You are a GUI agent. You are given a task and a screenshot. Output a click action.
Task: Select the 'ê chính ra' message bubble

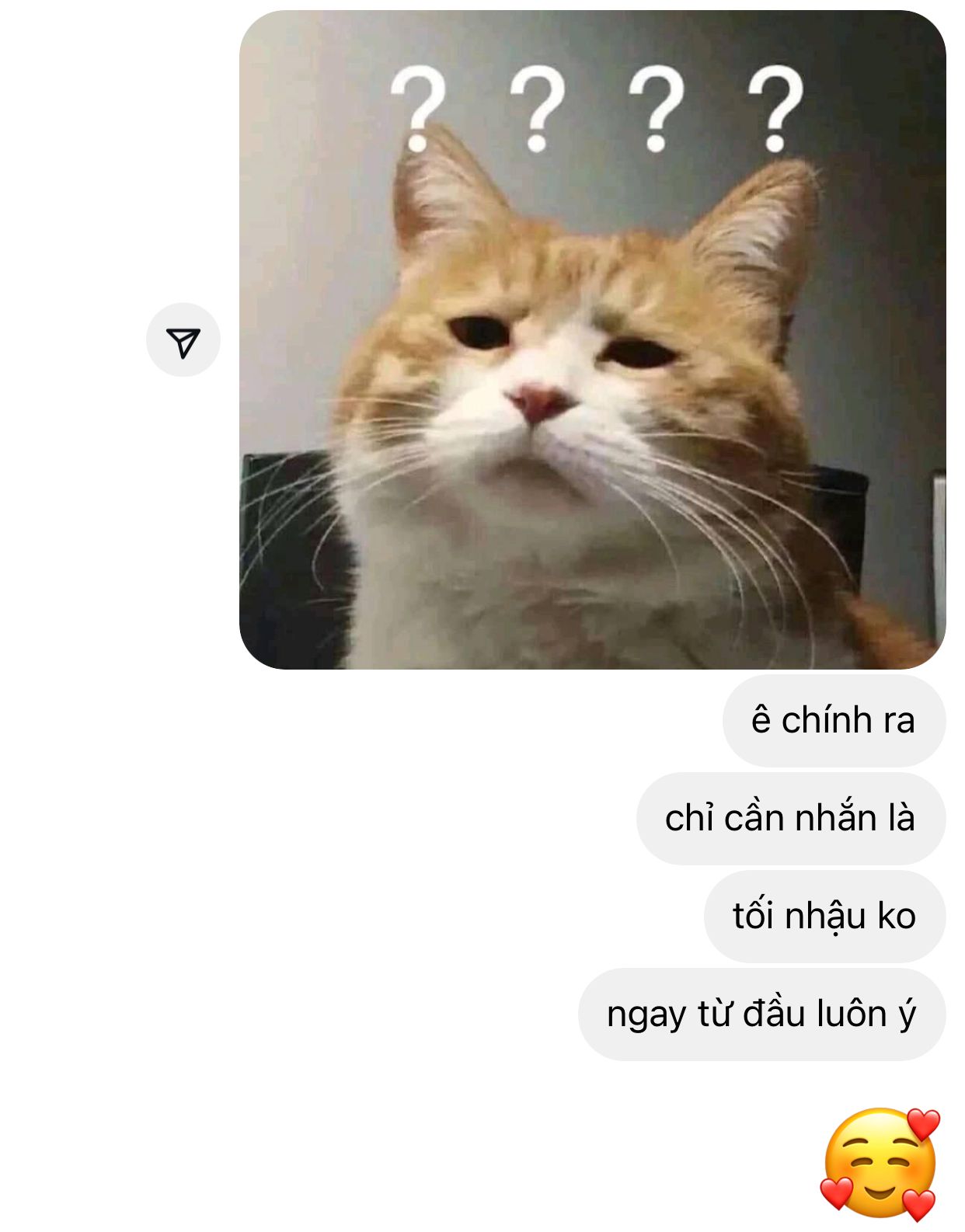point(834,720)
